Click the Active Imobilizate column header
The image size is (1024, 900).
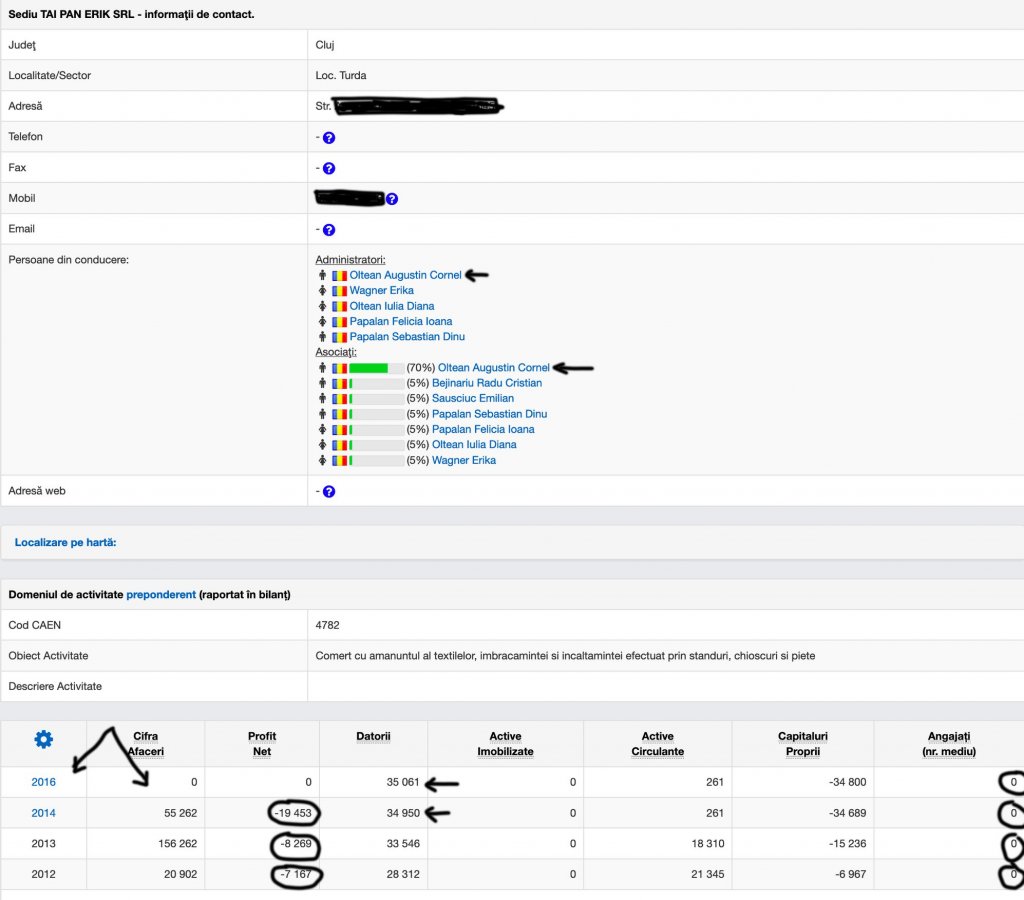(505, 744)
